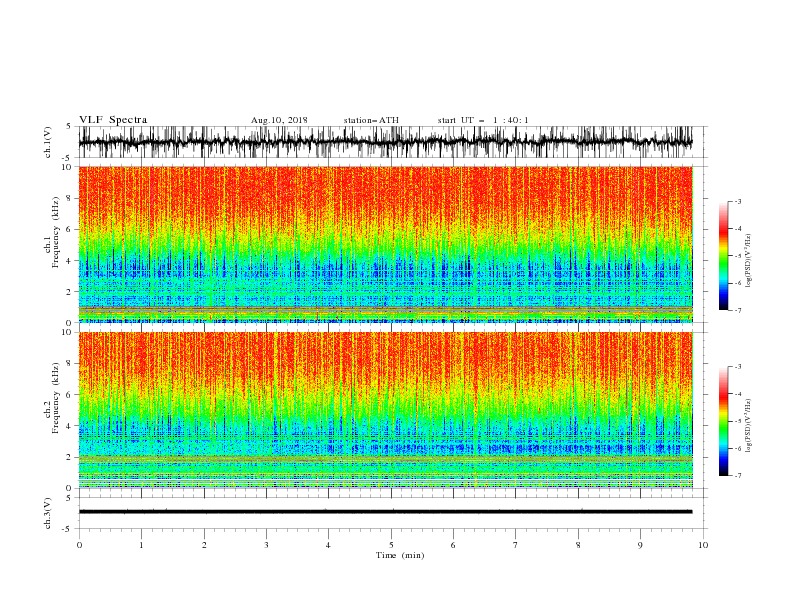Click the upper color bar's log(PSD) label
Image resolution: width=792 pixels, height=612 pixels.
(748, 261)
